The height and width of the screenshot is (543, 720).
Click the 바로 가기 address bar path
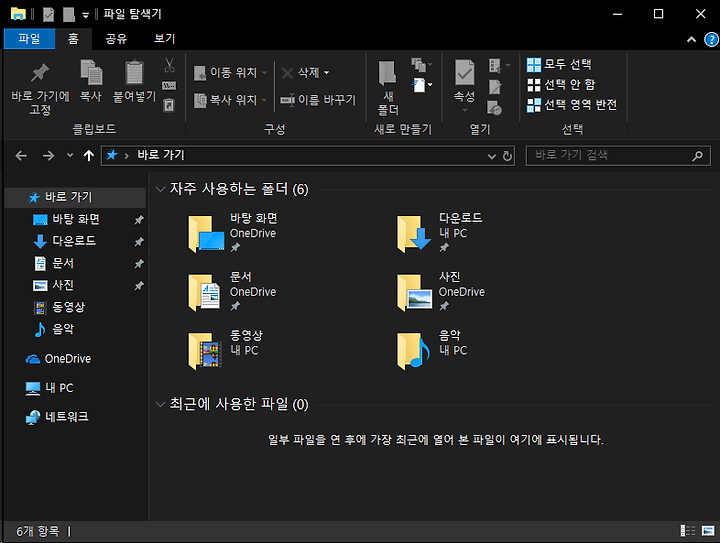tap(161, 155)
